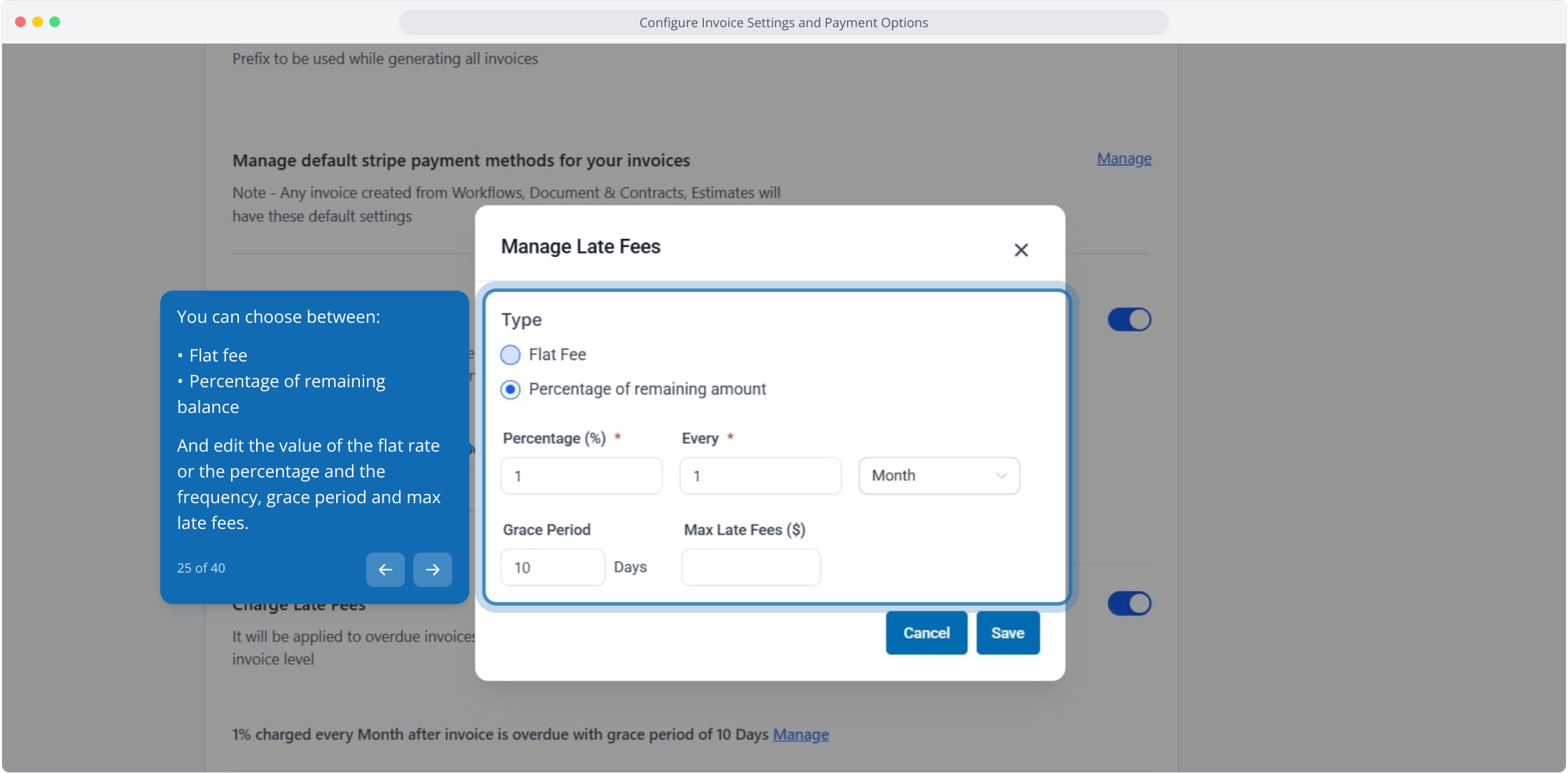This screenshot has width=1568, height=773.
Task: Click the Max Late Fees input
Action: coord(750,568)
